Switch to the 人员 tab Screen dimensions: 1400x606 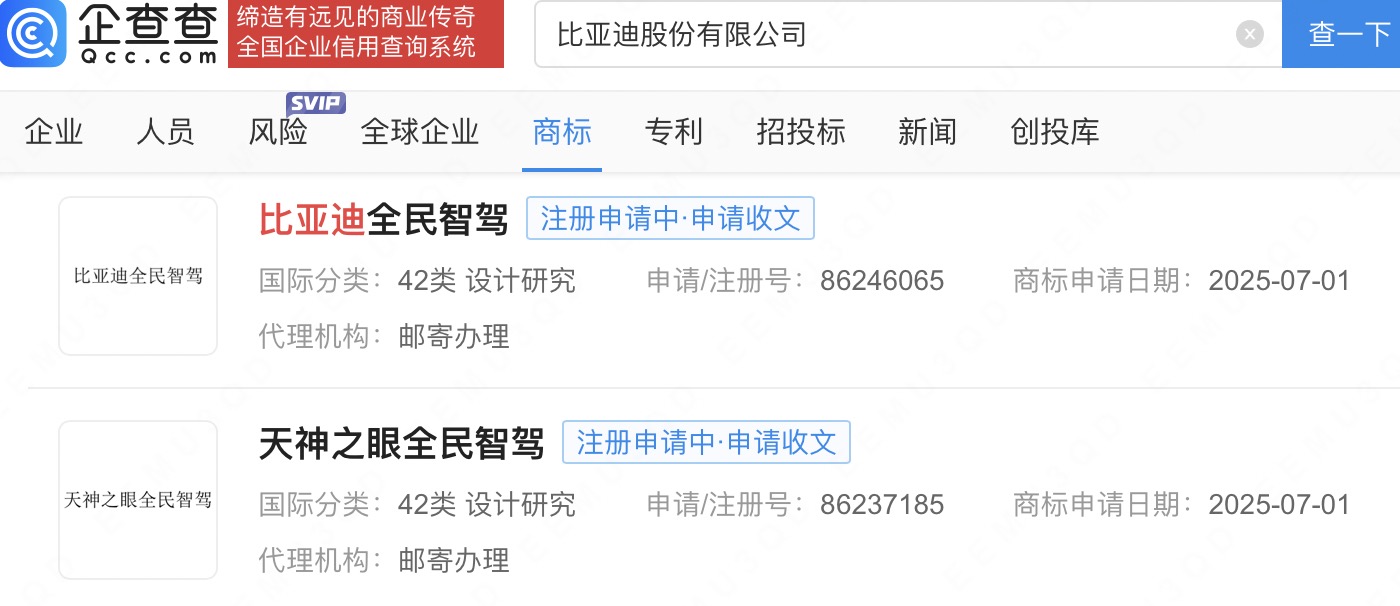[x=166, y=132]
